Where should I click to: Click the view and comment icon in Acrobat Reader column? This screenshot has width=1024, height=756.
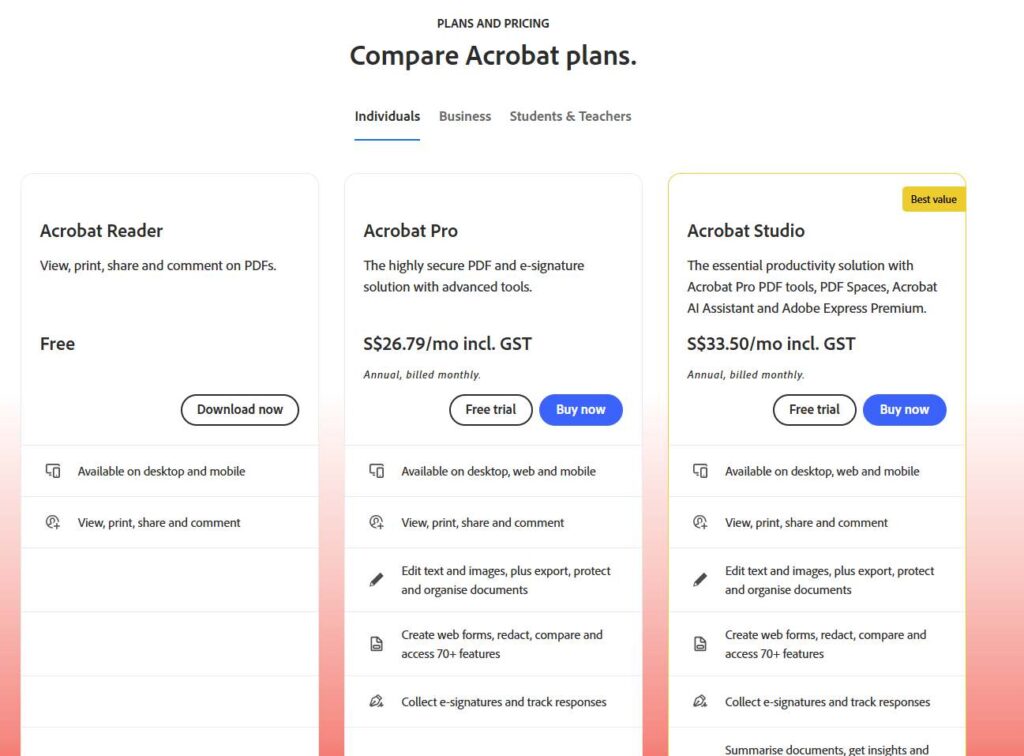coord(52,522)
